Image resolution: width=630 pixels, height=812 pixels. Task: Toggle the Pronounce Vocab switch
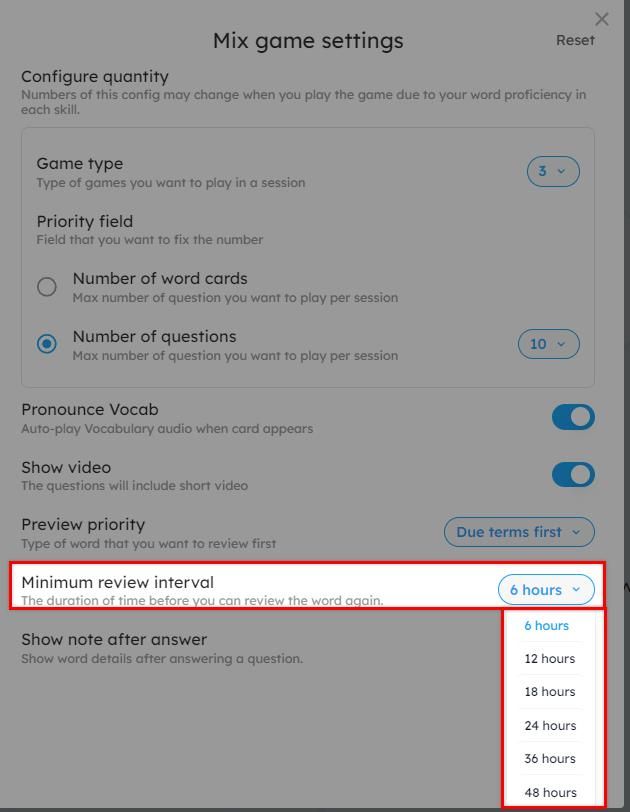(x=573, y=417)
